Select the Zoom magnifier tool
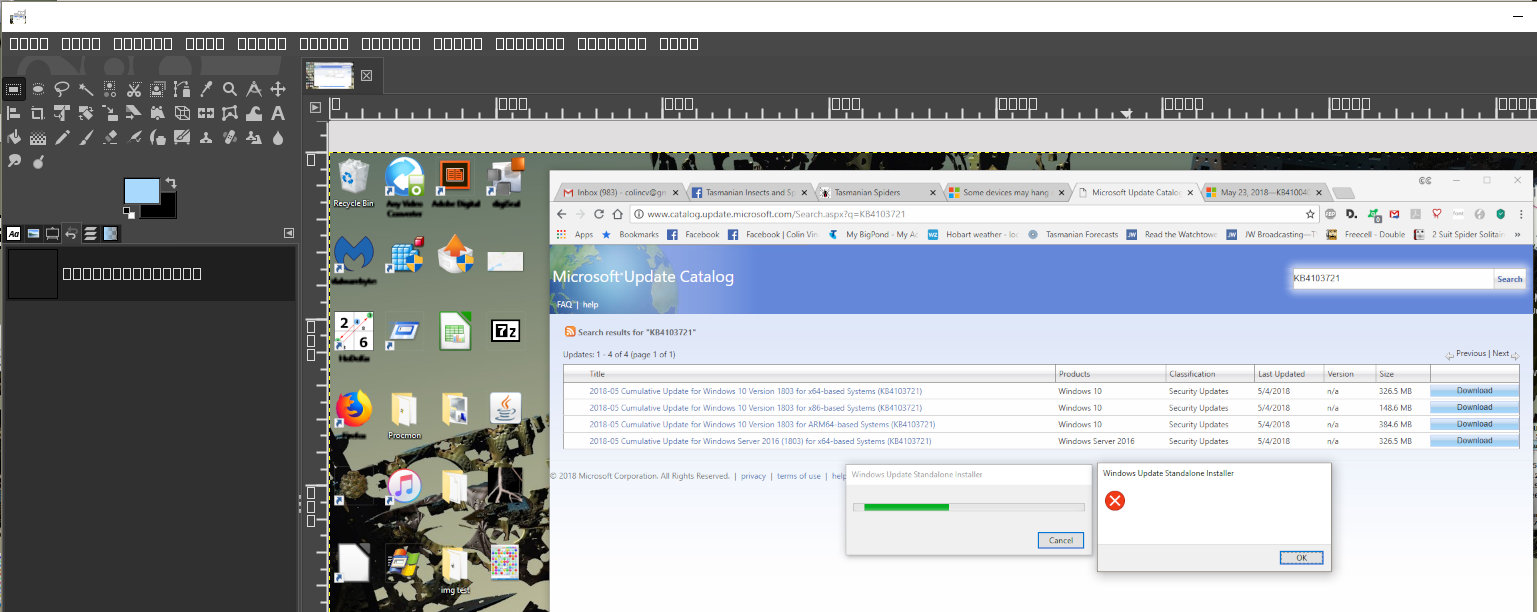 pyautogui.click(x=230, y=89)
